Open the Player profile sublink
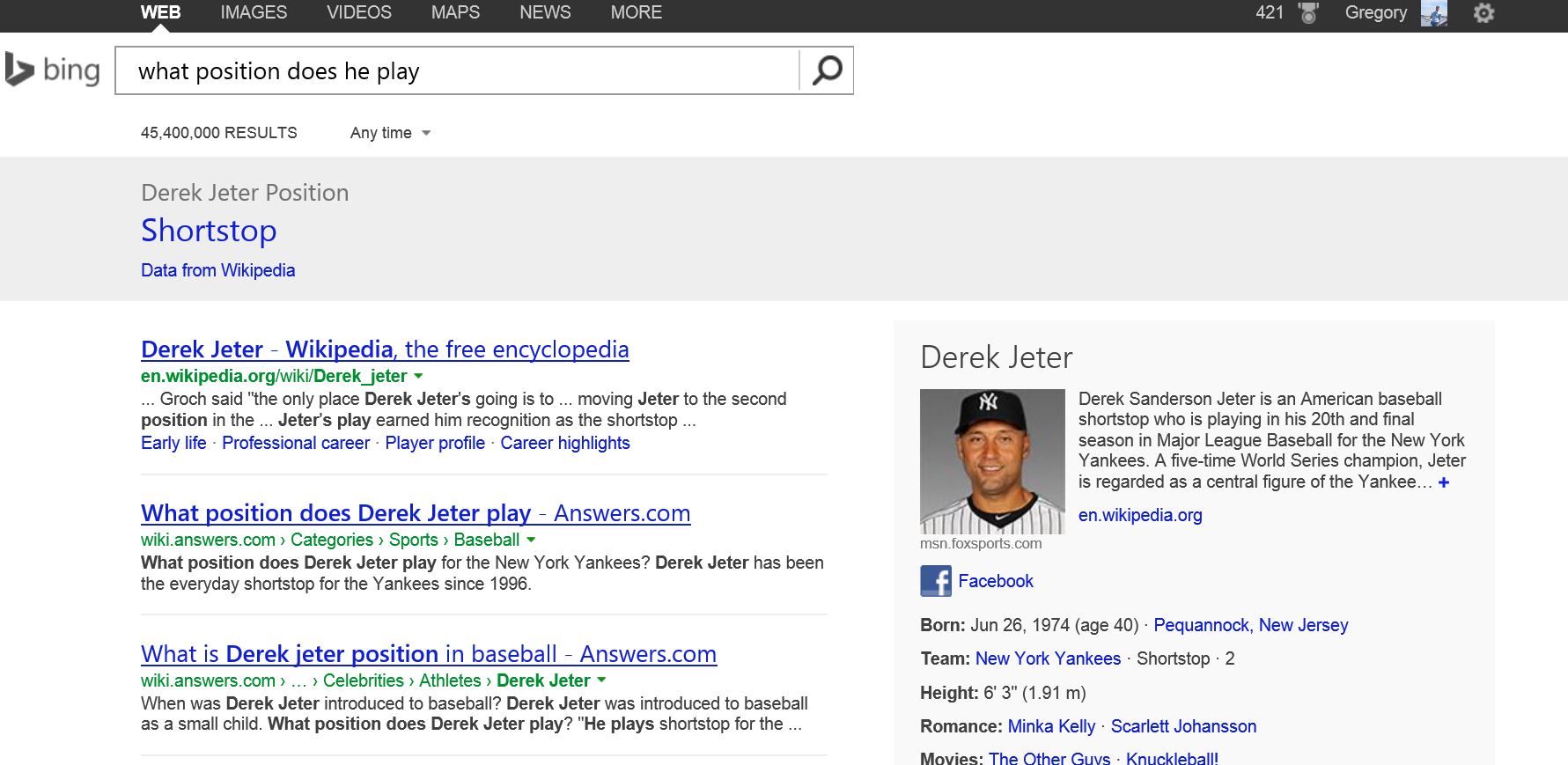Image resolution: width=1568 pixels, height=765 pixels. pos(435,443)
